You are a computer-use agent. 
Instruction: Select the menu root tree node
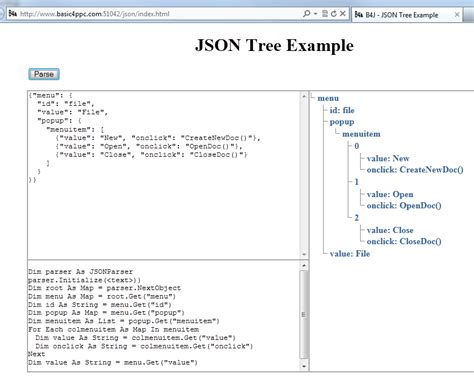click(x=328, y=98)
